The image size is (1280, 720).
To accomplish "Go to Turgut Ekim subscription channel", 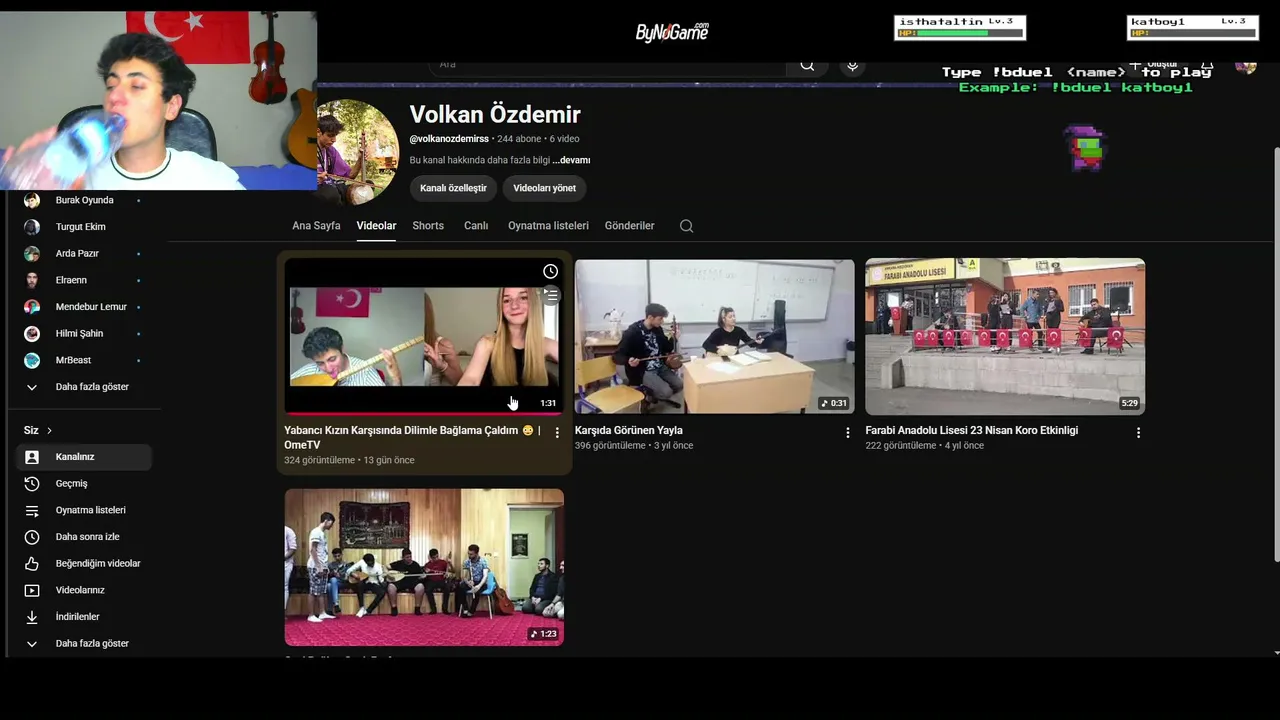I will click(x=84, y=227).
